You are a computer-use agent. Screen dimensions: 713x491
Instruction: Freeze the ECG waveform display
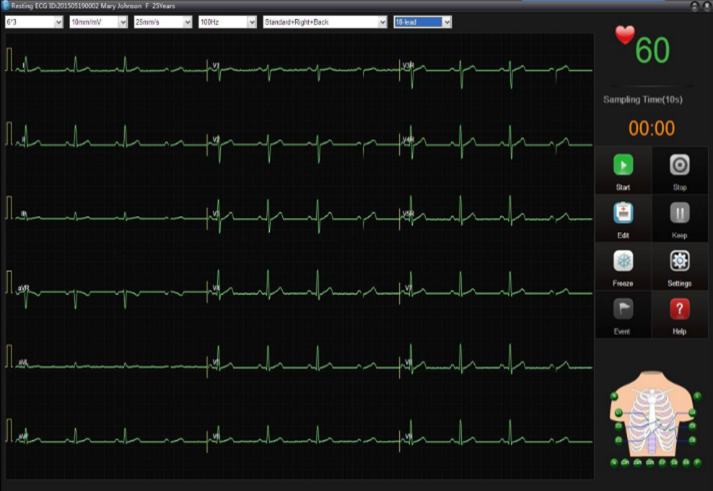[623, 261]
